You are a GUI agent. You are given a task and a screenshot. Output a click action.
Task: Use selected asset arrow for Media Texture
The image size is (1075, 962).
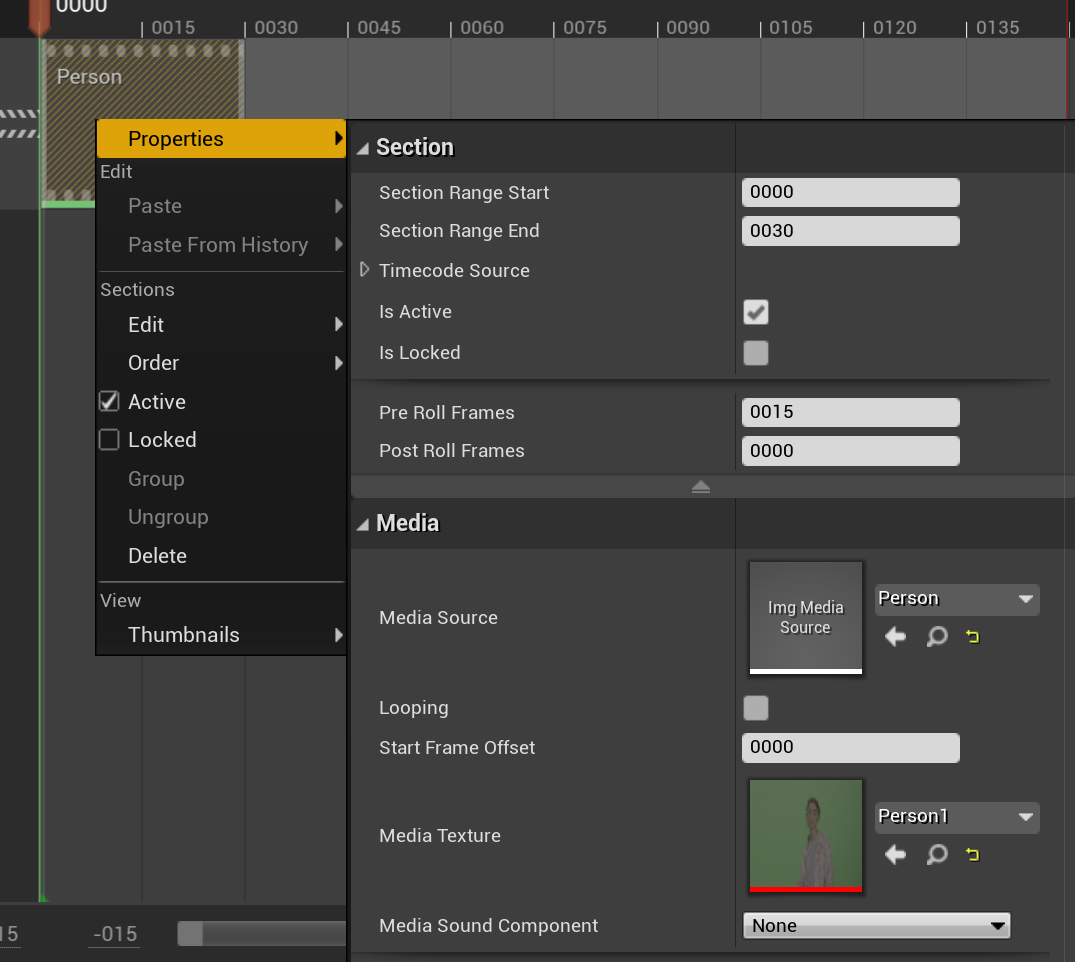(895, 854)
